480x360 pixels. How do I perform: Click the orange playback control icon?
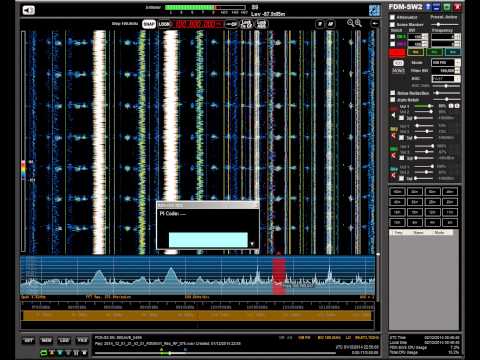click(x=52, y=353)
